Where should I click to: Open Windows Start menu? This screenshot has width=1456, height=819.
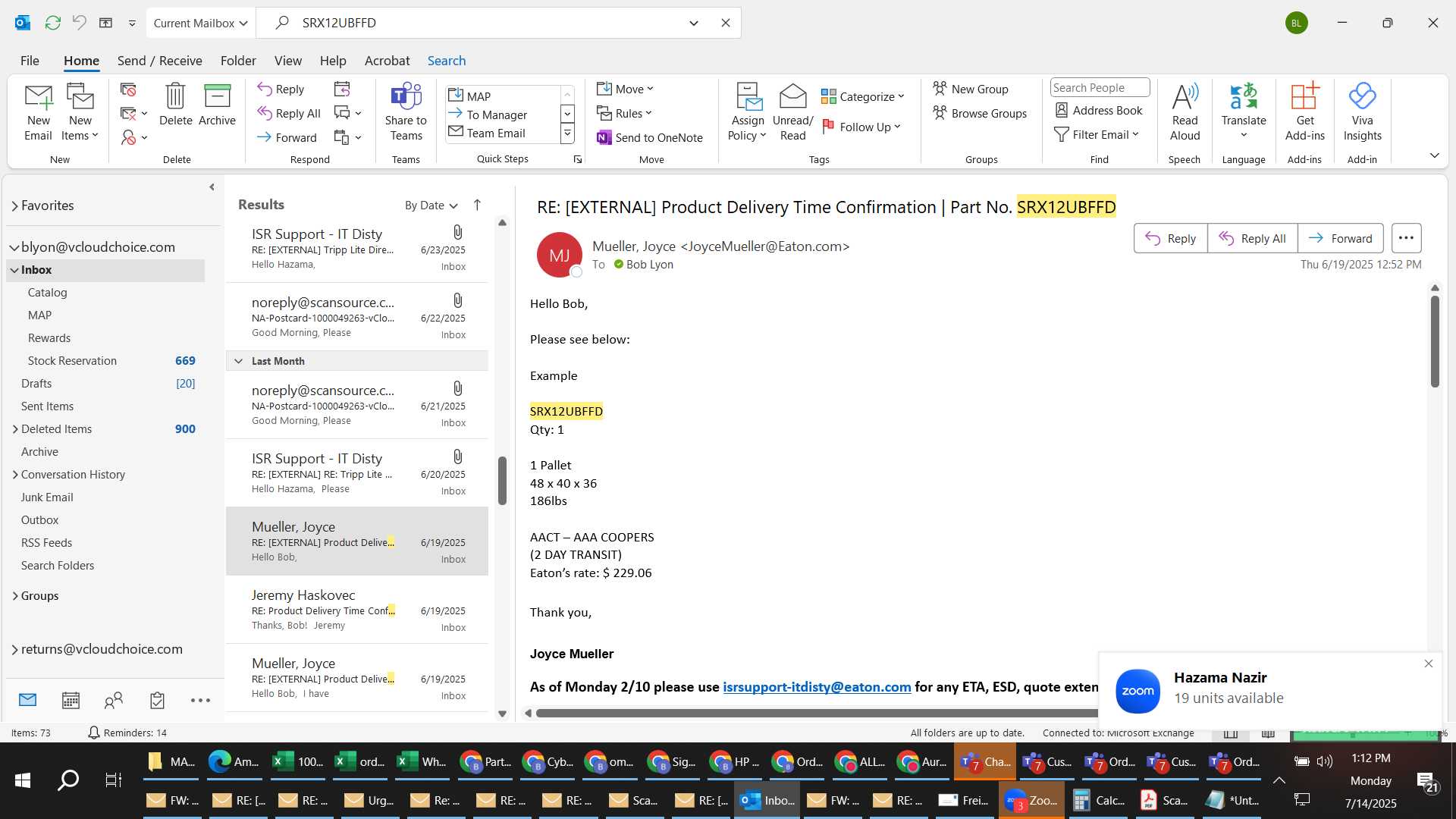[x=23, y=780]
